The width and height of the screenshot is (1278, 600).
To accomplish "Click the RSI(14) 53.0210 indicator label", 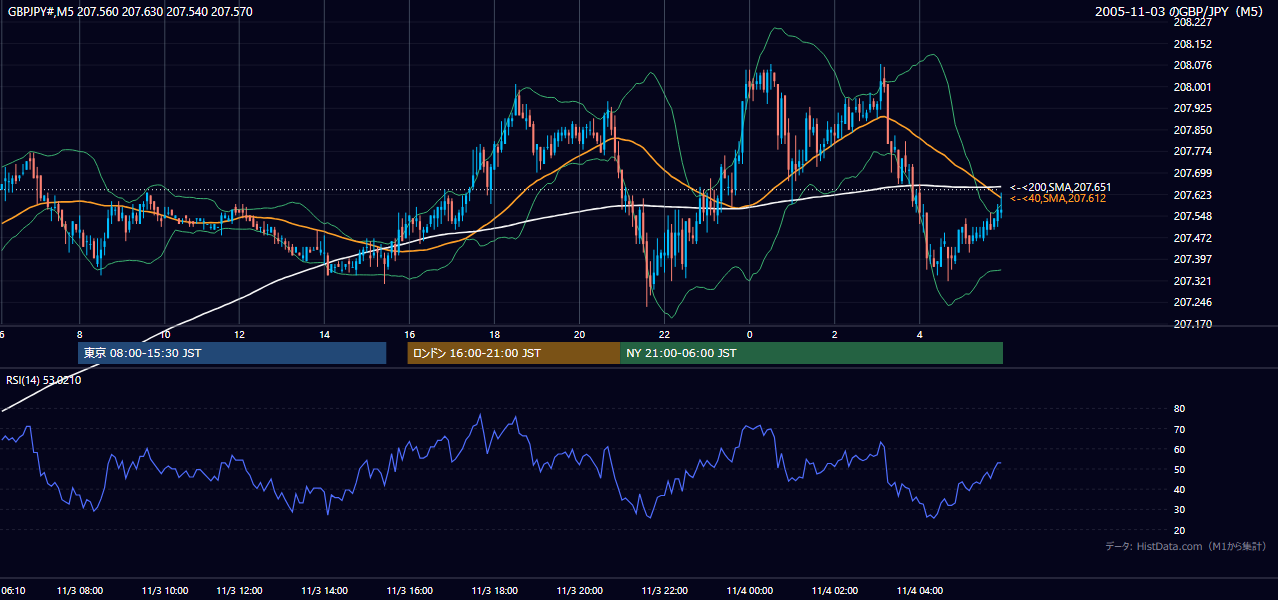I will 44,380.
